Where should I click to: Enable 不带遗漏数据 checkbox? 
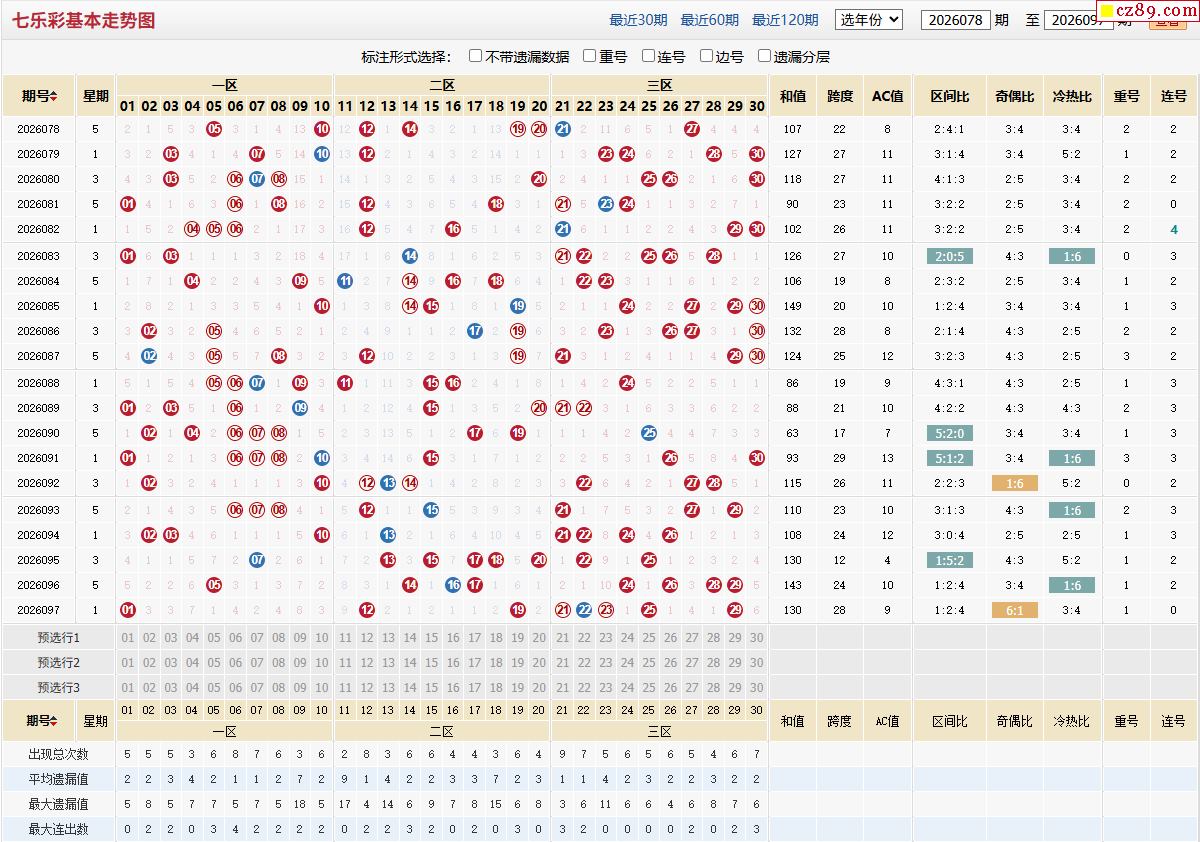[x=476, y=56]
